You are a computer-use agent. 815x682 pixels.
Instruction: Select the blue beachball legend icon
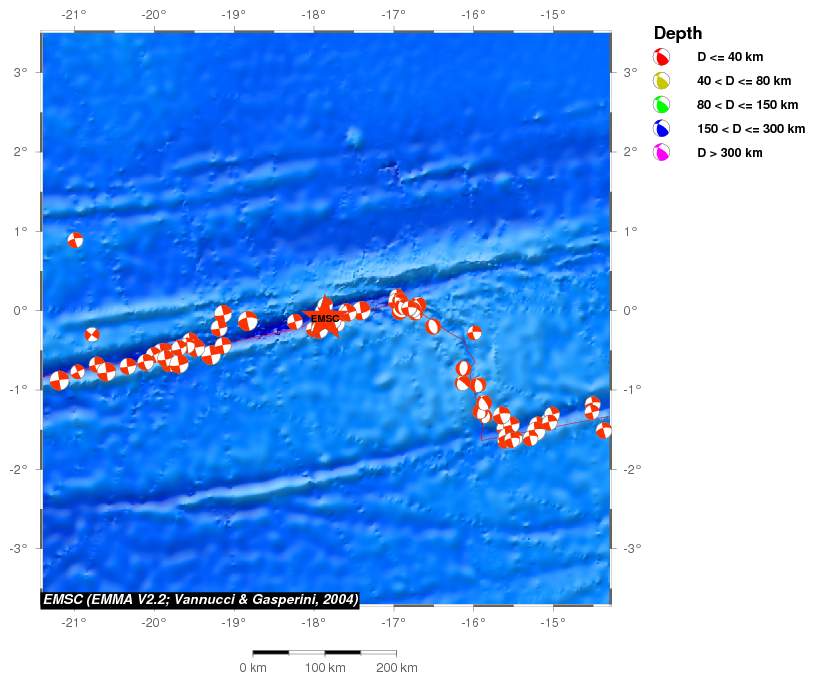[661, 129]
